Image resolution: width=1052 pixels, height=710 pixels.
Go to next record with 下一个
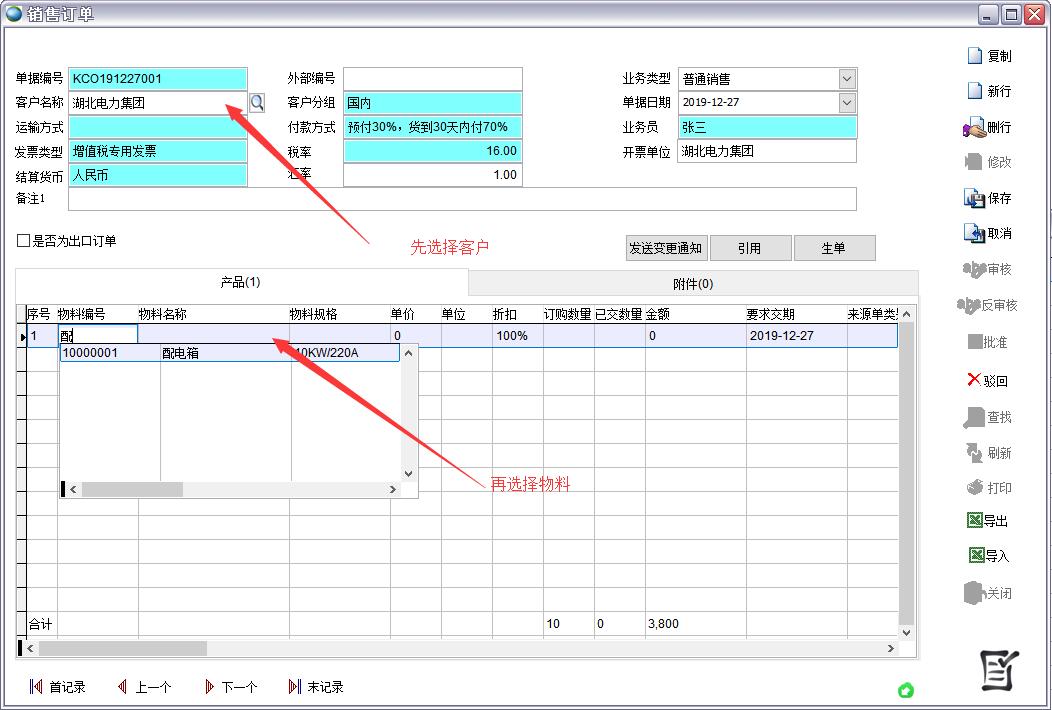coord(231,687)
